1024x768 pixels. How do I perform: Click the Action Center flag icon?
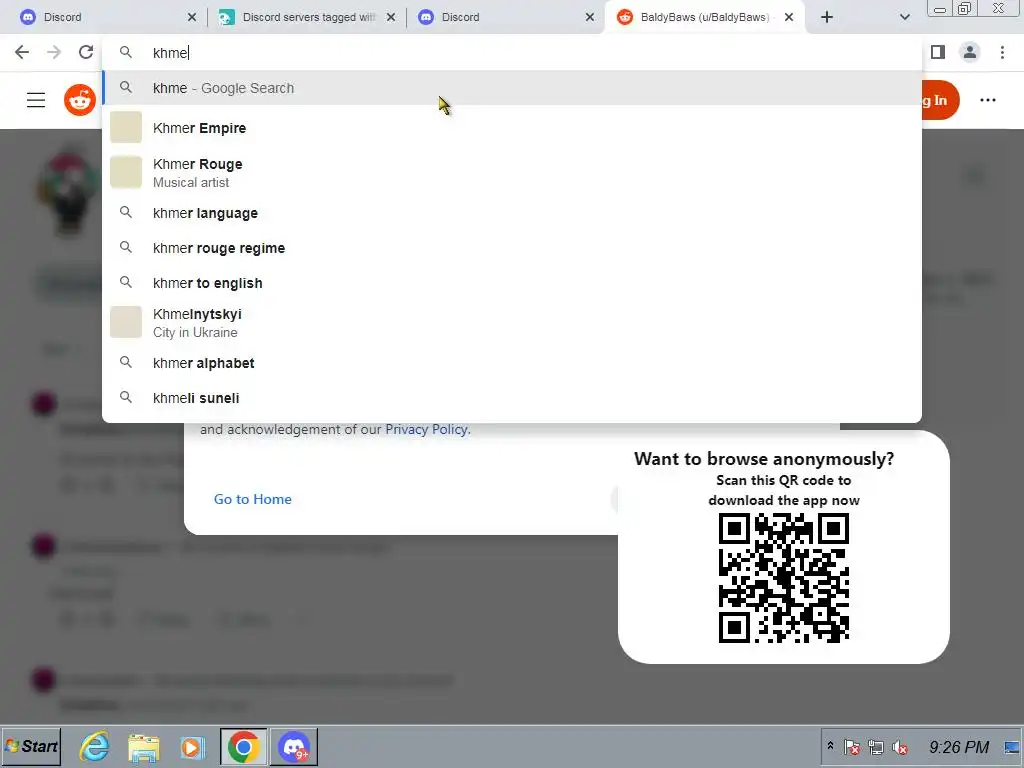(852, 746)
